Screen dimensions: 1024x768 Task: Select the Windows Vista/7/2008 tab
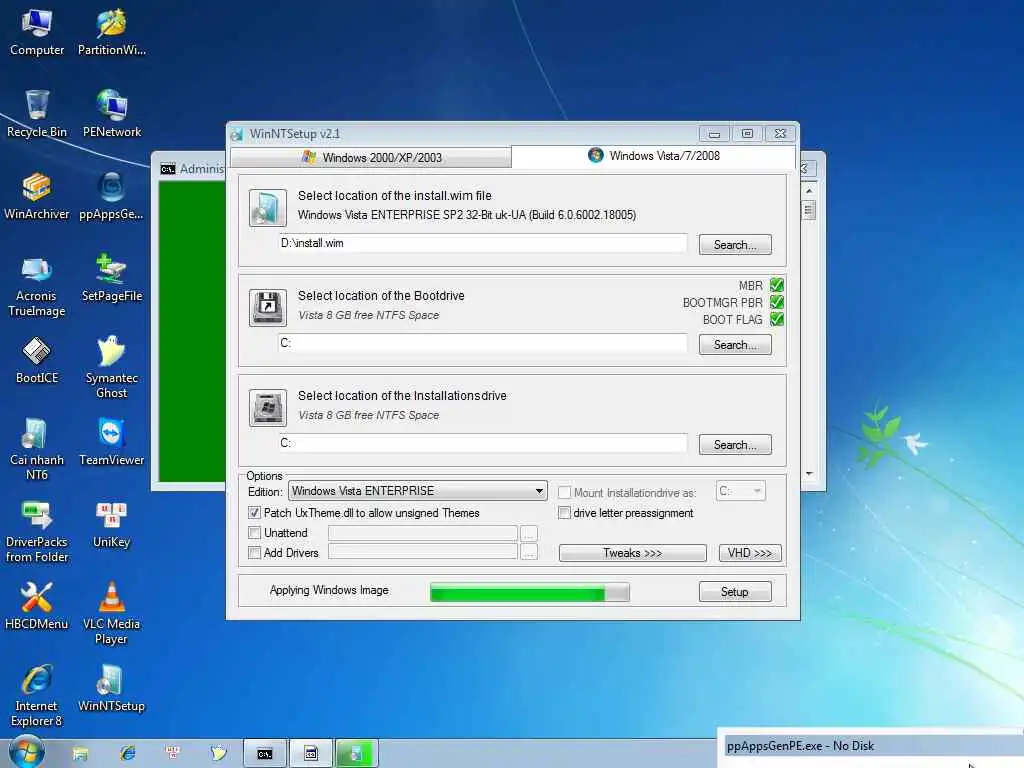(654, 155)
